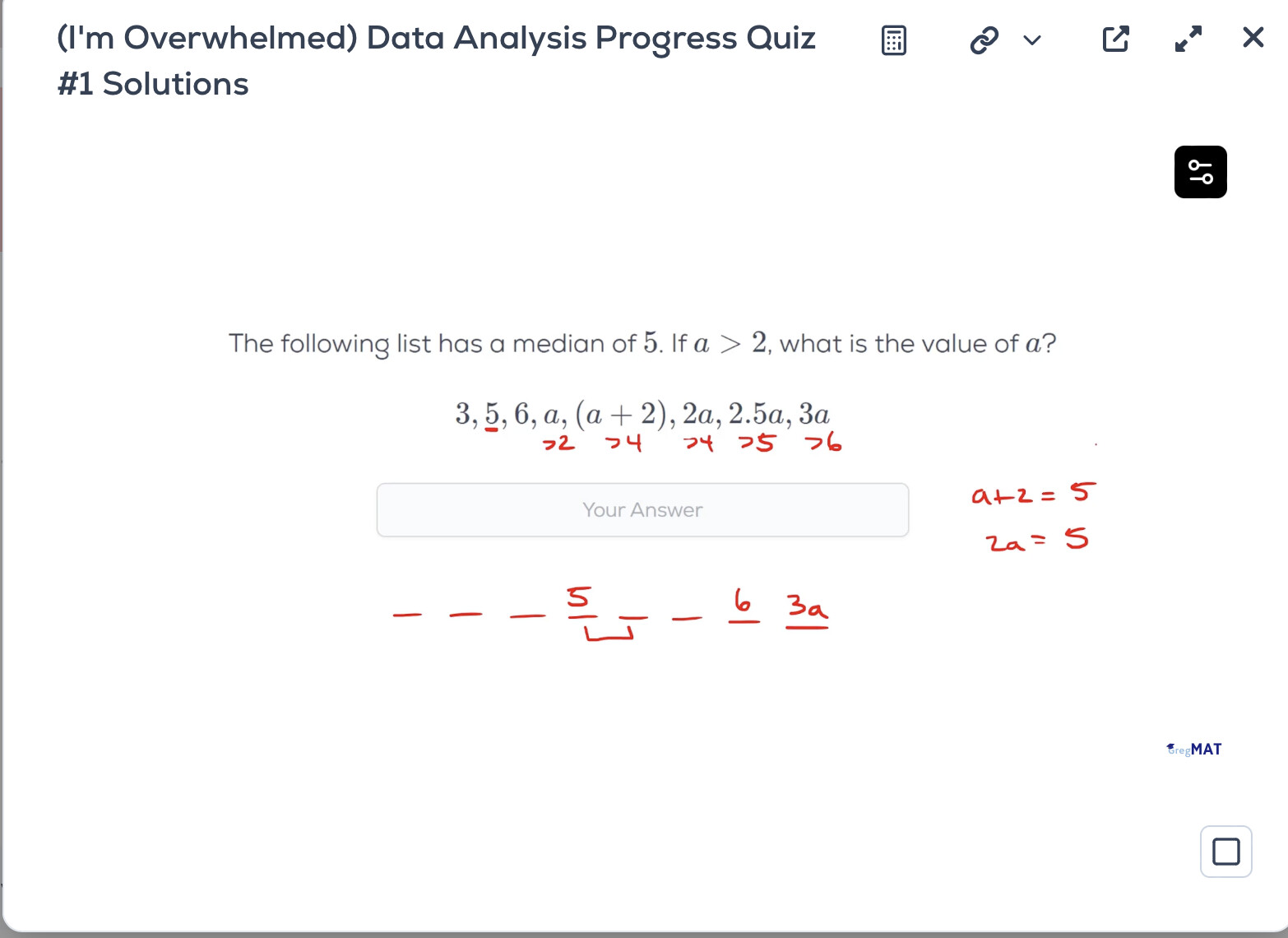
Task: Click the median question text
Action: tap(642, 343)
